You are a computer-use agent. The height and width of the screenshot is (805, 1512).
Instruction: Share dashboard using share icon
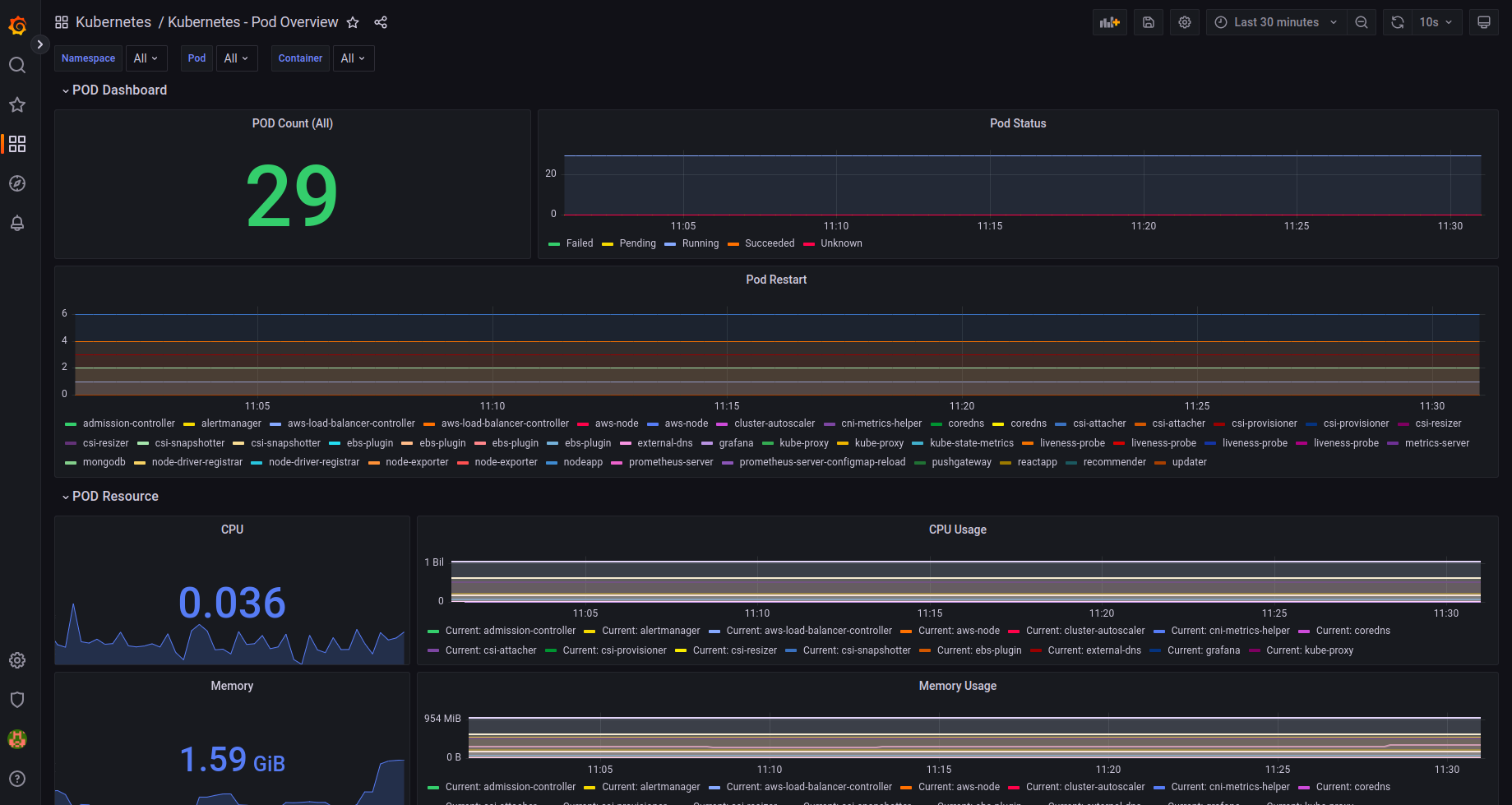[381, 22]
